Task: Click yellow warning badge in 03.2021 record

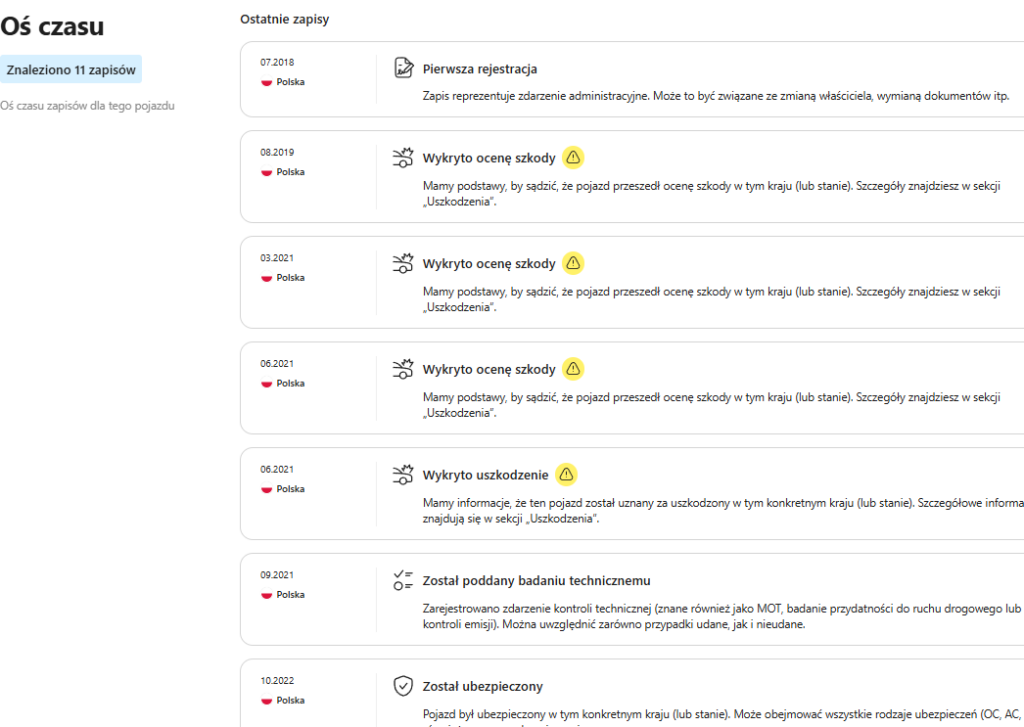Action: pos(573,263)
